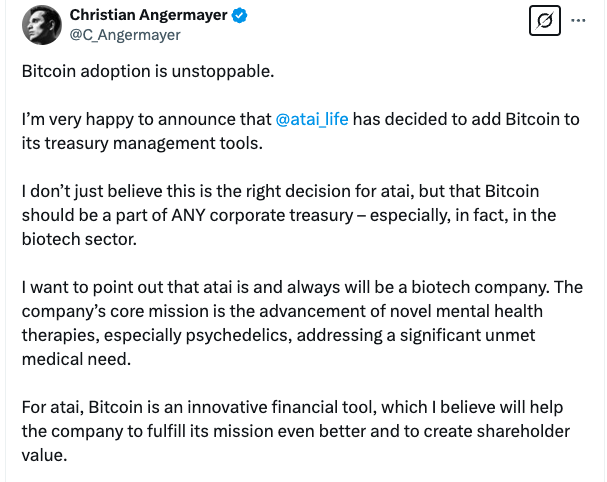This screenshot has width=607, height=482.
Task: Click the phrase "I want to point out"
Action: (87, 287)
